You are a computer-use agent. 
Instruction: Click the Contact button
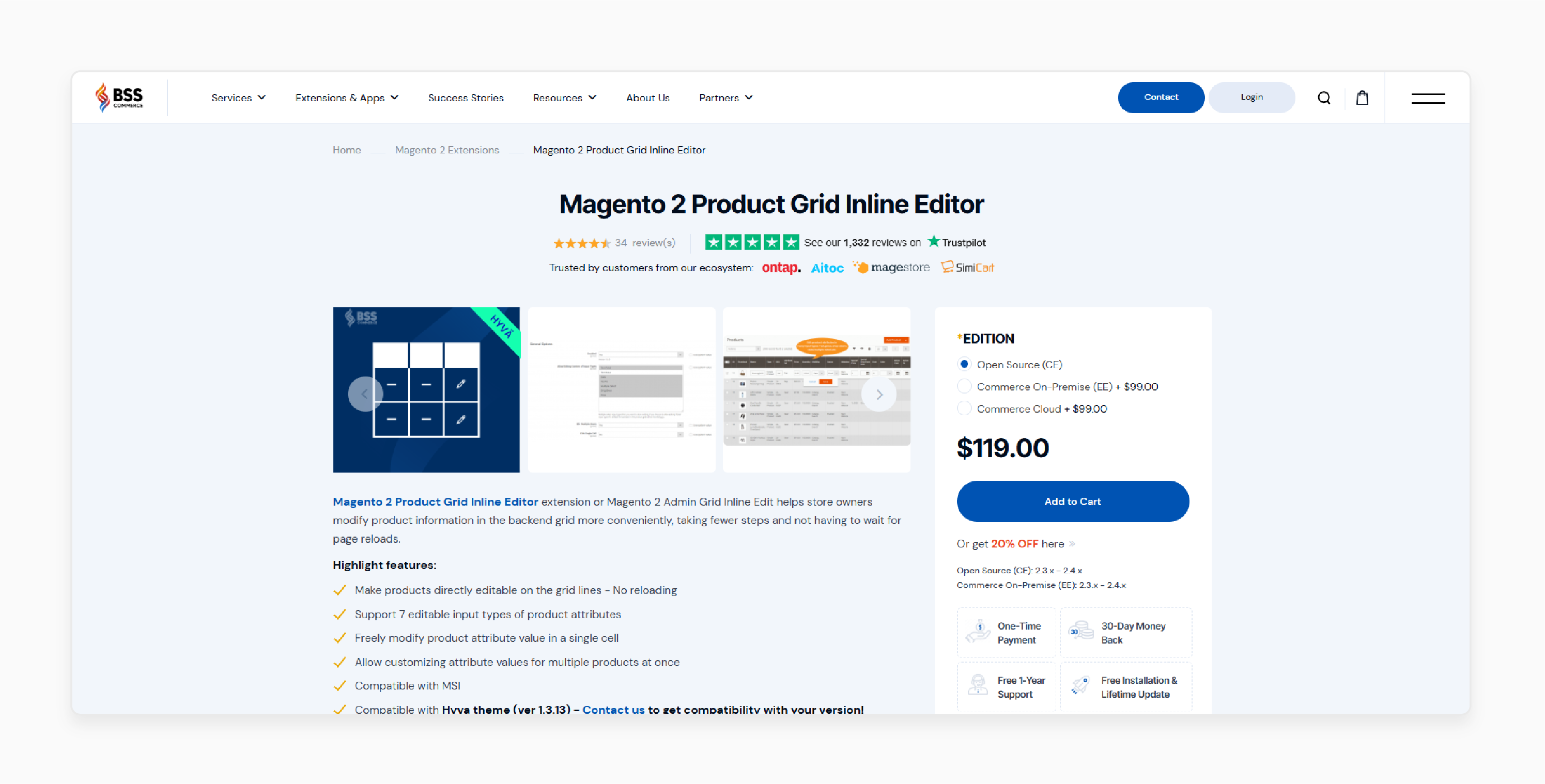tap(1161, 97)
